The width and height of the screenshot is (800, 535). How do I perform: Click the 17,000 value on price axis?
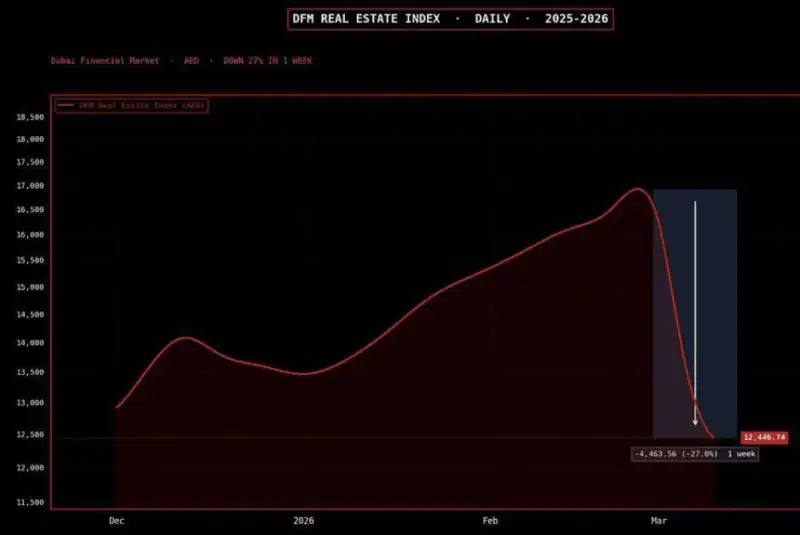(30, 186)
